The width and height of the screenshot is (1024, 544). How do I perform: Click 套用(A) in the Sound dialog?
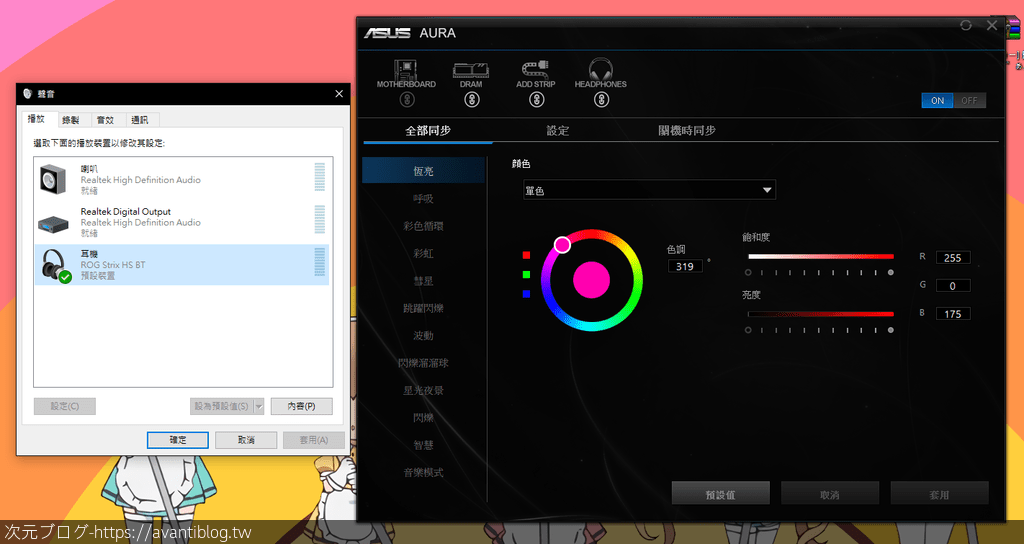pyautogui.click(x=314, y=440)
